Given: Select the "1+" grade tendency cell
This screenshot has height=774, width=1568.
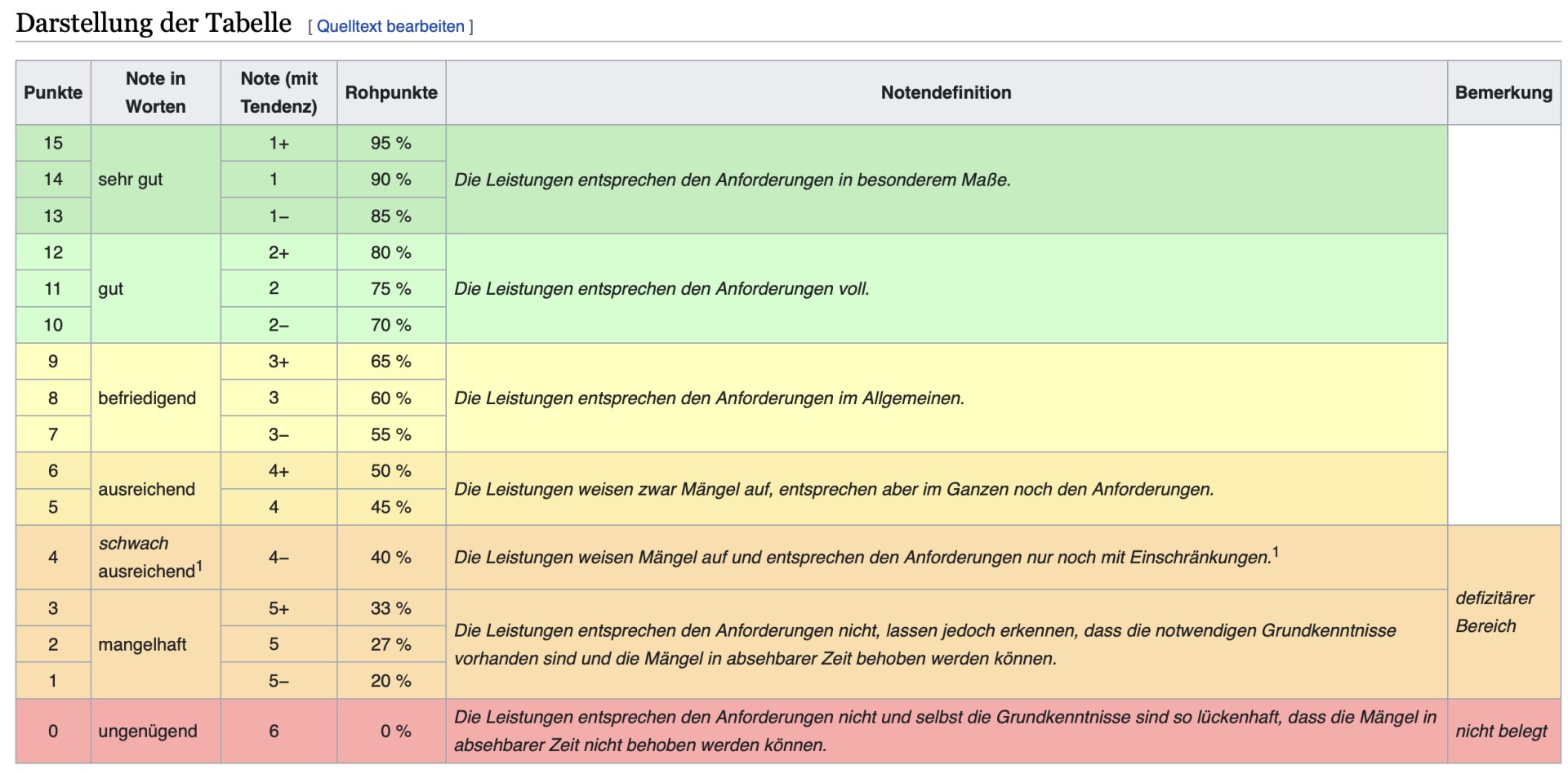Looking at the screenshot, I should [x=278, y=143].
